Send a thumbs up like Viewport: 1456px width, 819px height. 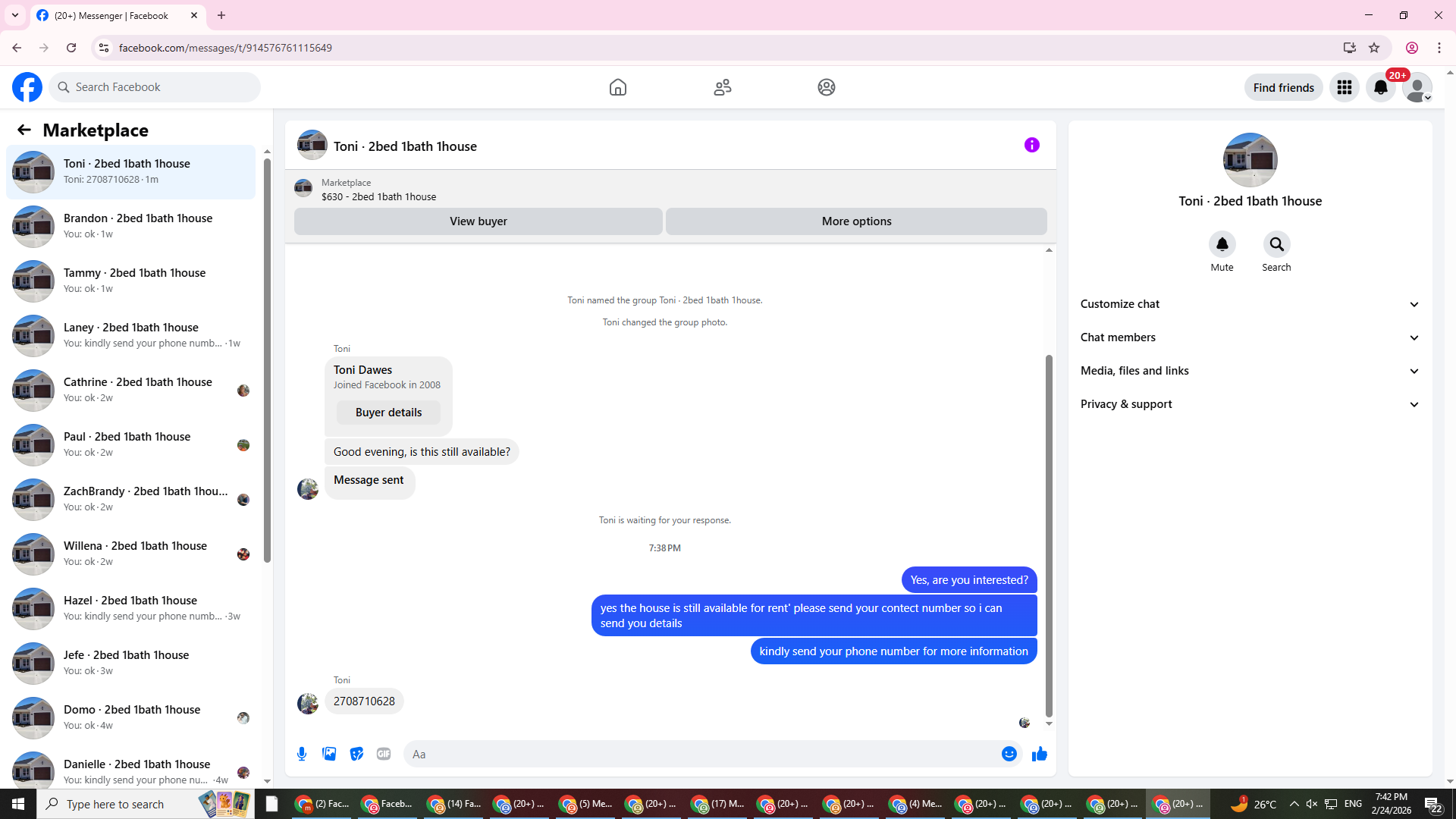[1039, 754]
